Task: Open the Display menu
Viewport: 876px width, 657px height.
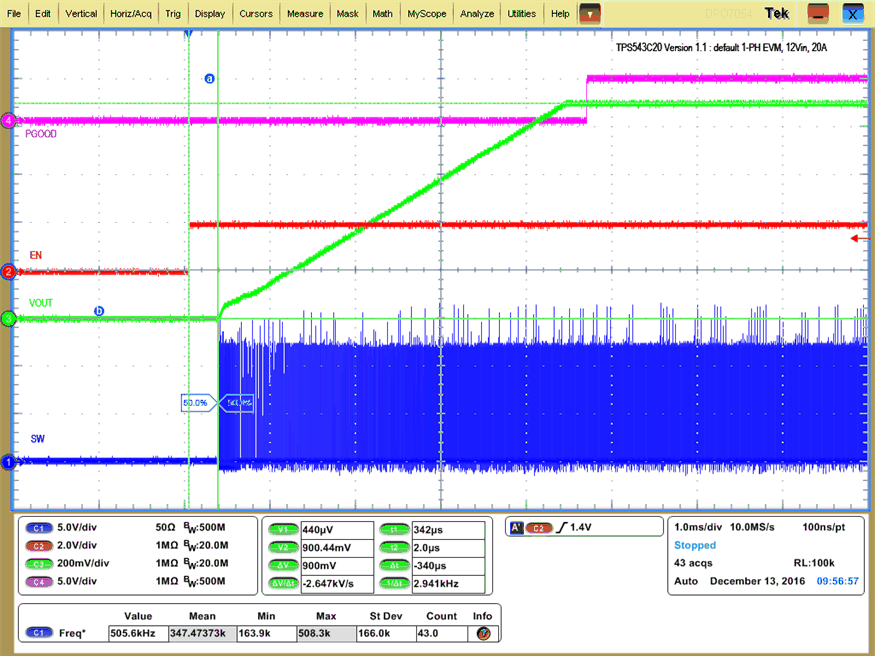Action: point(210,13)
